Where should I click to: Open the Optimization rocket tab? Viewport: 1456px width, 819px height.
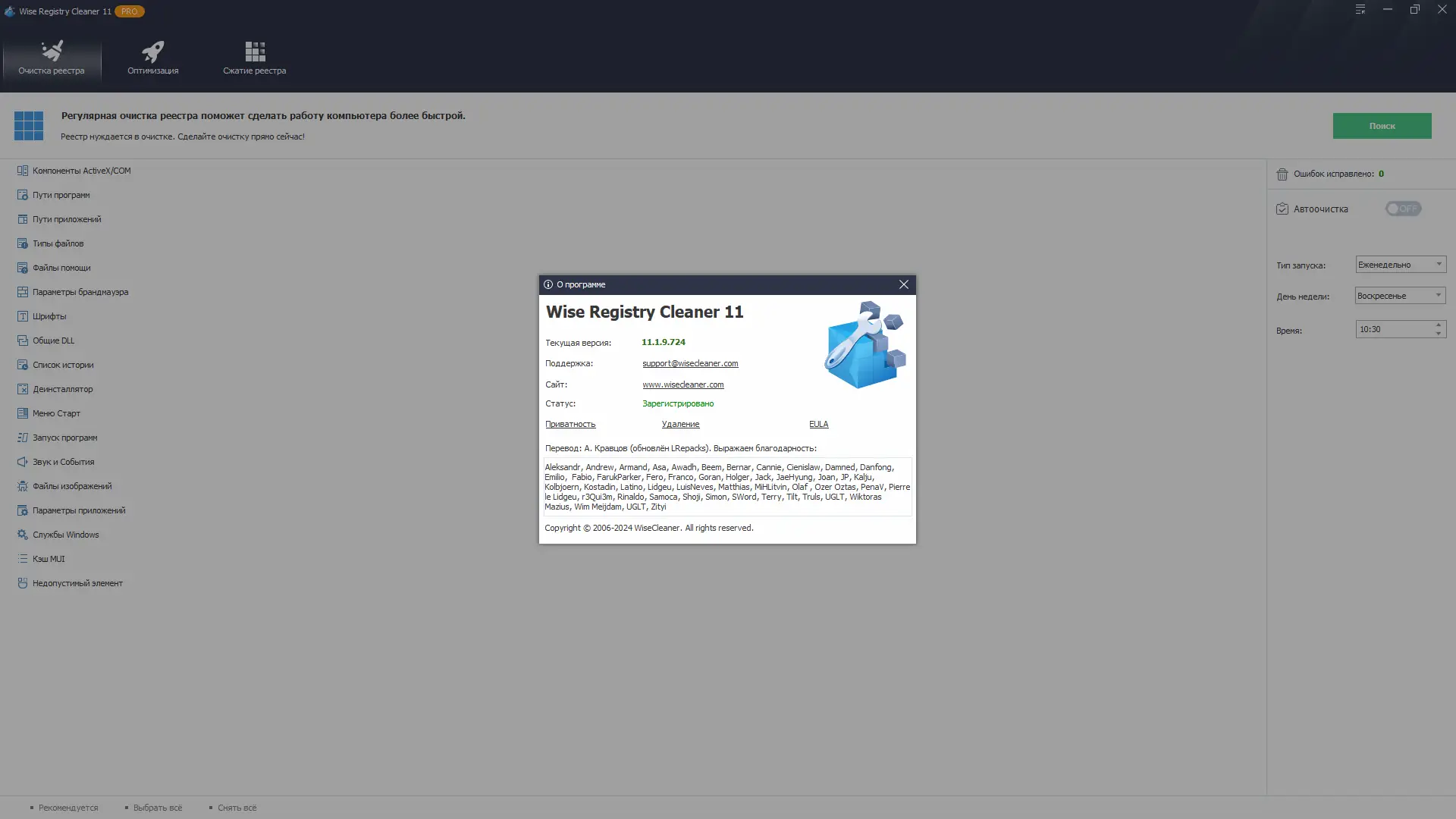point(152,58)
